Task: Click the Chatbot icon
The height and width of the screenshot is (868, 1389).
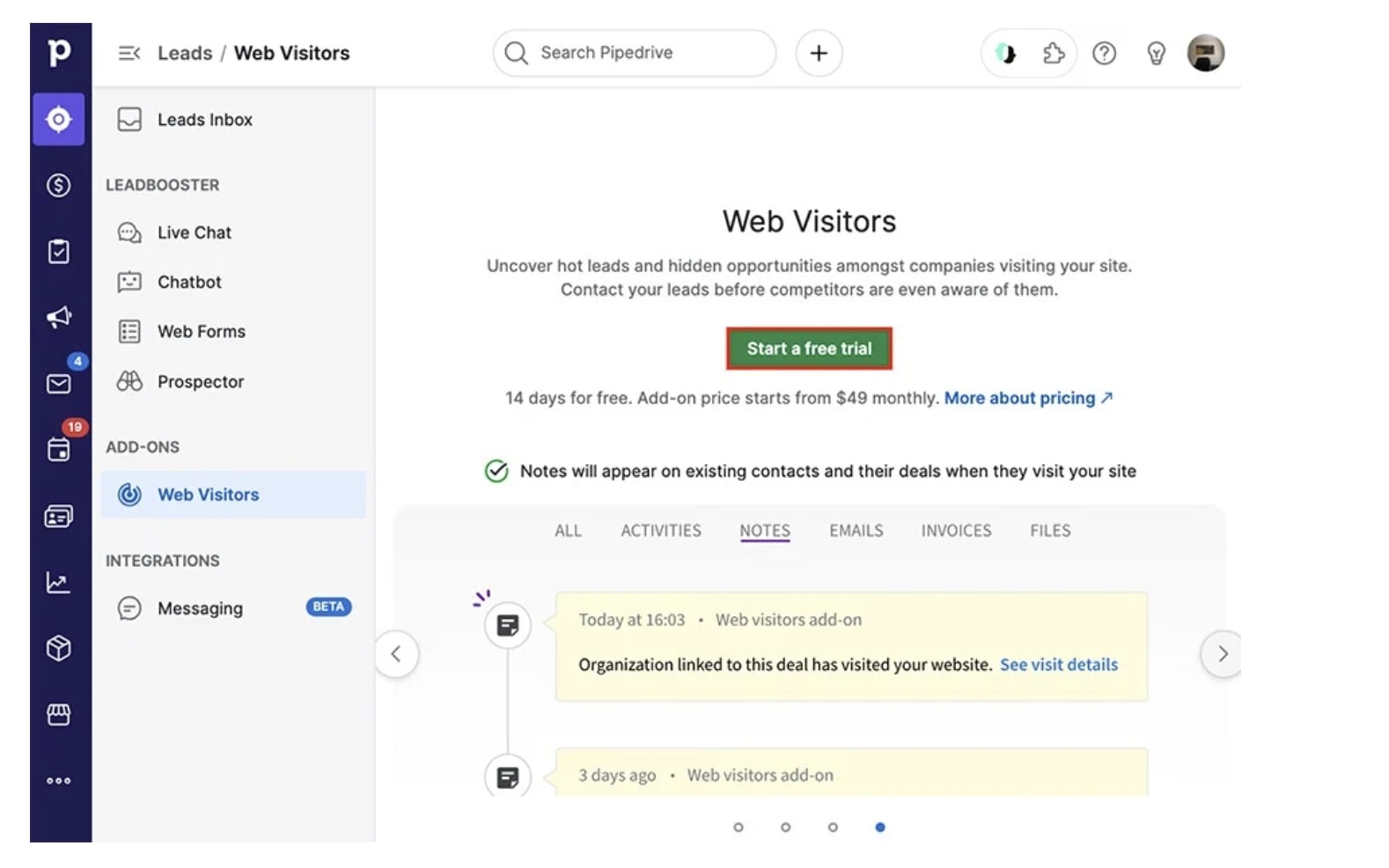Action: [x=129, y=282]
